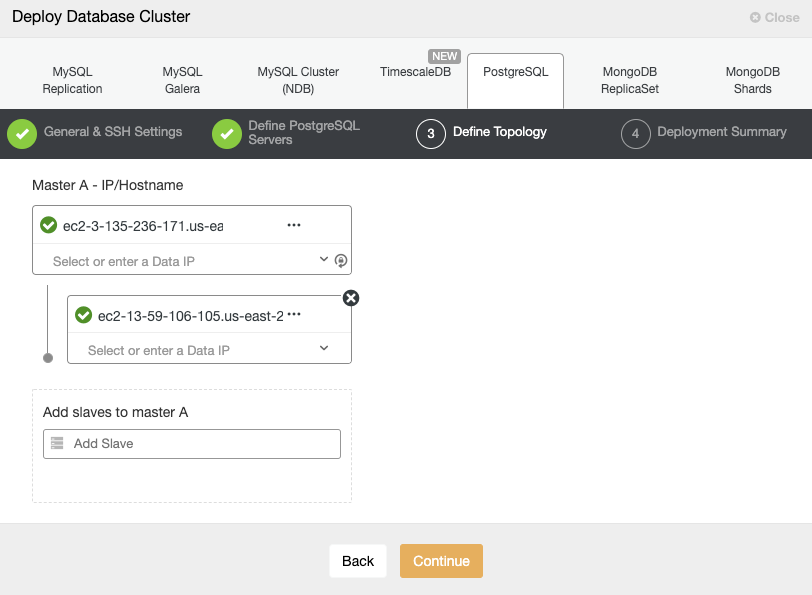
Task: Go to Define PostgreSQL Servers step
Action: [x=303, y=133]
